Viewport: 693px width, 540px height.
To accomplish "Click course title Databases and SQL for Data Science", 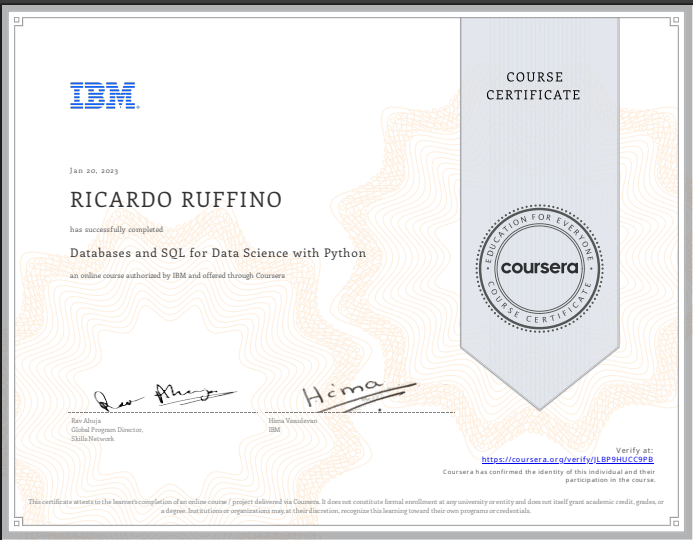I will 218,253.
